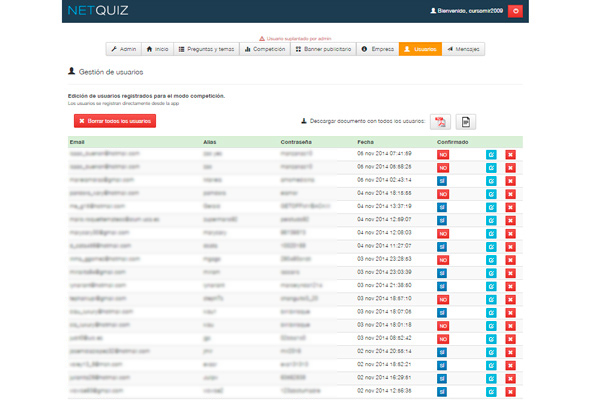
Task: Click the Bienvenido user greeting
Action: (466, 11)
